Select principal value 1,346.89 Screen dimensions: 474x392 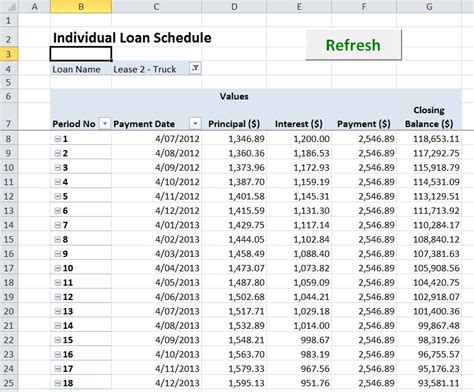[234, 139]
